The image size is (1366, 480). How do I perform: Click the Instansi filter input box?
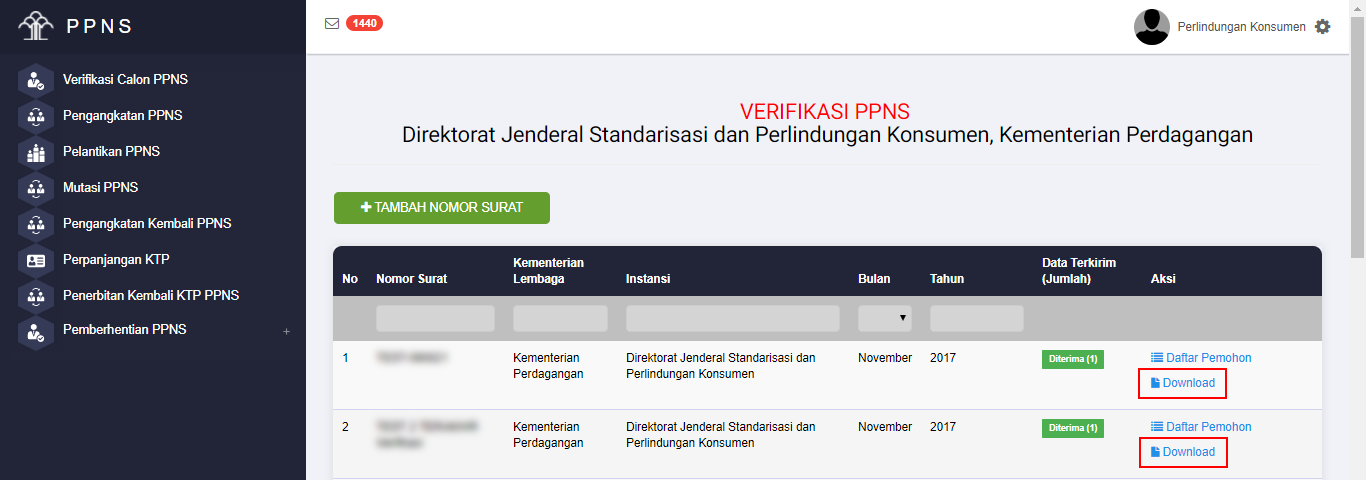[x=732, y=318]
